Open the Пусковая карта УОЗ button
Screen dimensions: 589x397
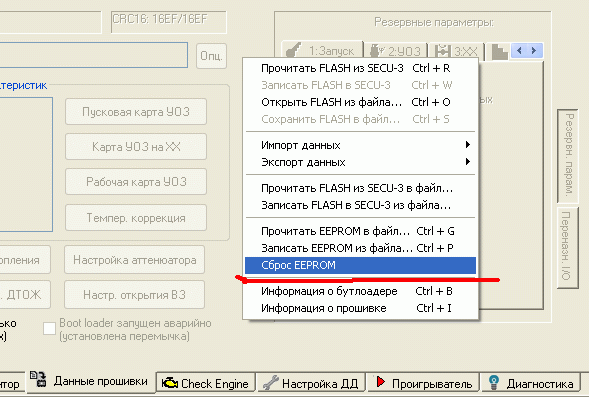pyautogui.click(x=136, y=112)
